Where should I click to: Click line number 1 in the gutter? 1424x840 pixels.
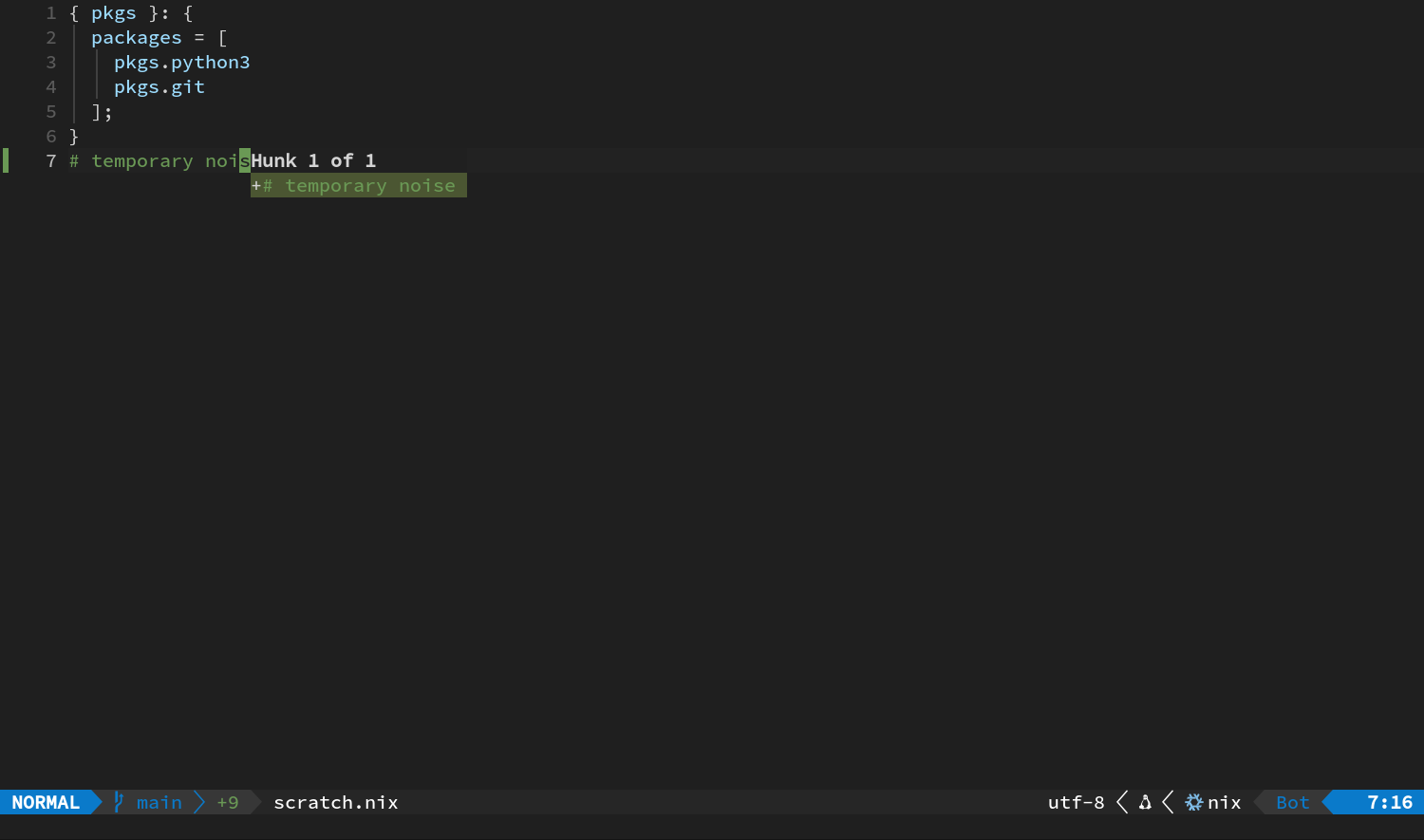pos(51,13)
